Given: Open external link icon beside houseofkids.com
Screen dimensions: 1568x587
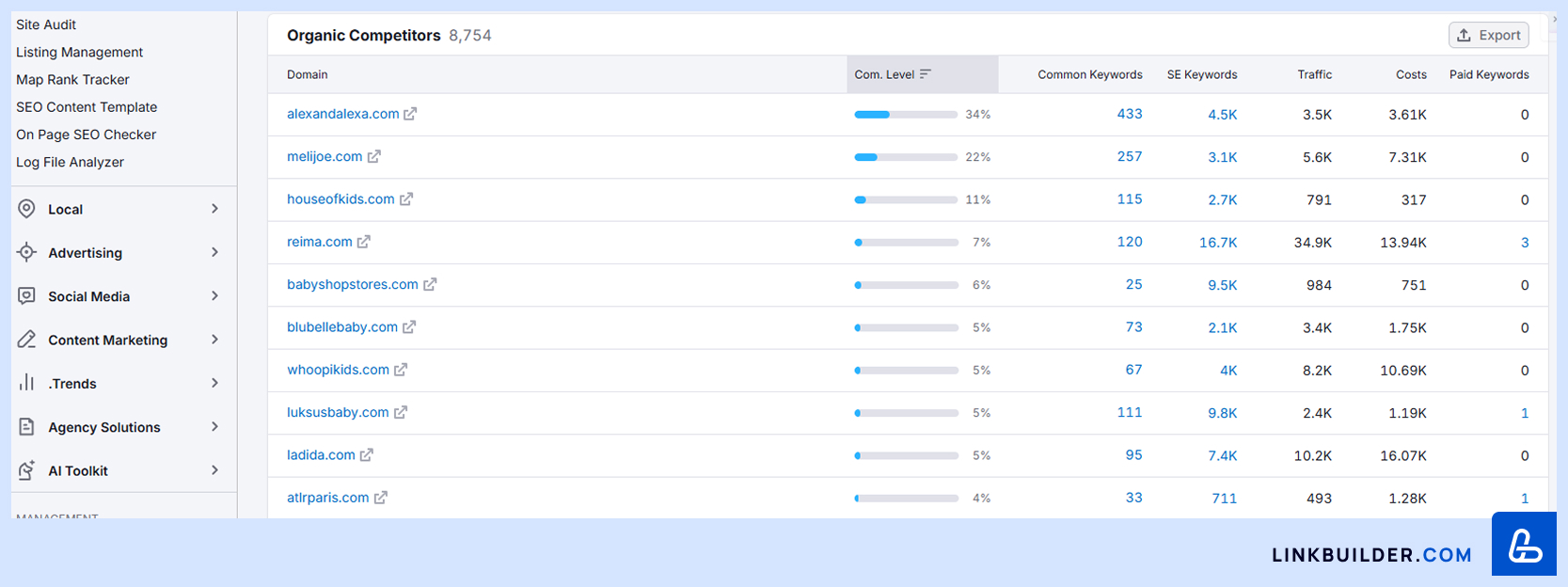Looking at the screenshot, I should click(x=406, y=199).
